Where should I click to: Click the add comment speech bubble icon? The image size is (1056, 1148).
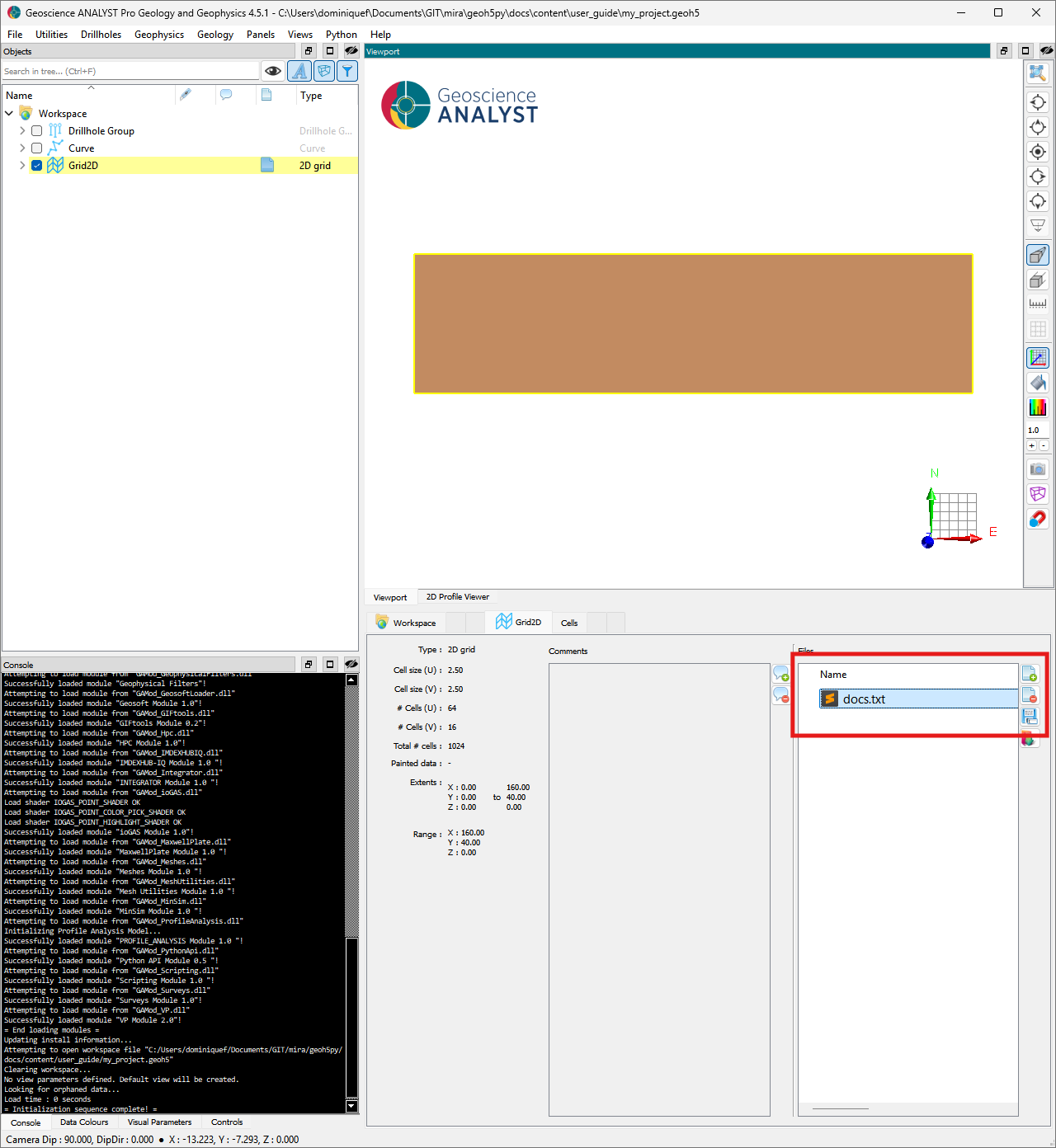click(x=781, y=674)
